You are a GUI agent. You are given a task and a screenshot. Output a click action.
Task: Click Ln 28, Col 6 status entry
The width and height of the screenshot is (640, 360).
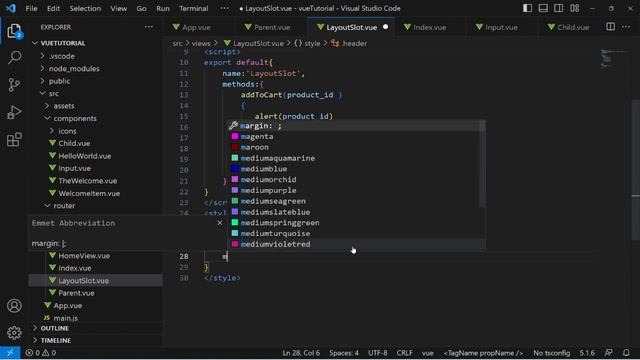(301, 353)
